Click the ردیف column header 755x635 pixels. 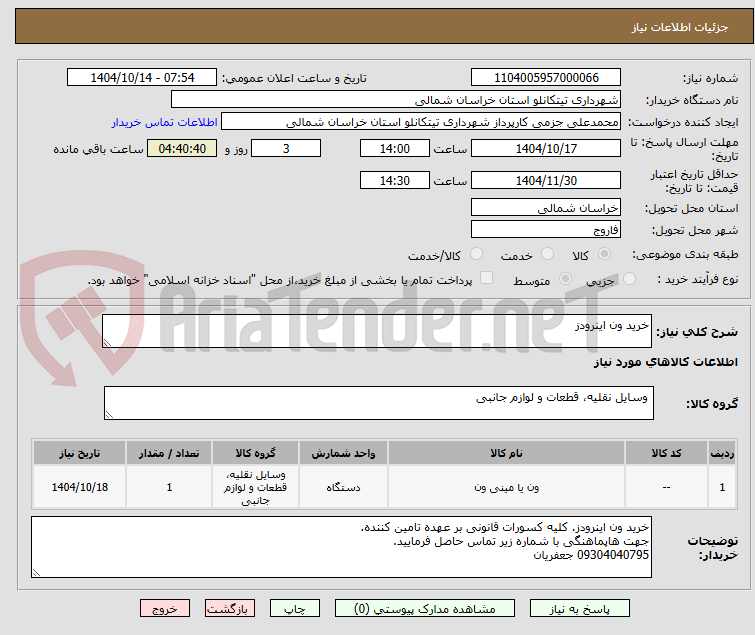coord(722,453)
